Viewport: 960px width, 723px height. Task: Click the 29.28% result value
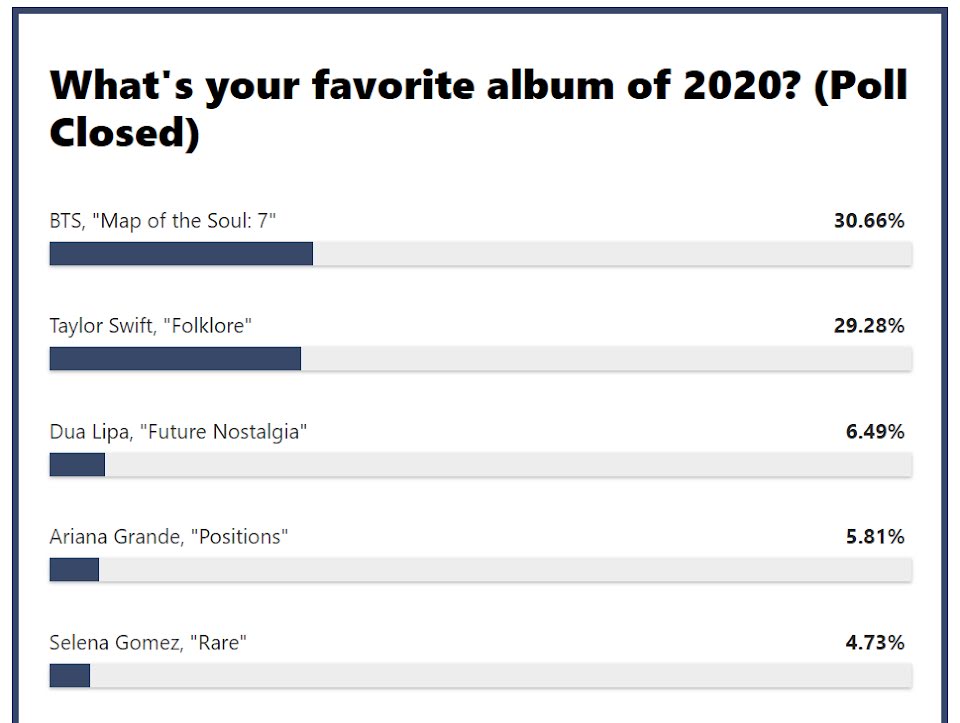(x=869, y=326)
